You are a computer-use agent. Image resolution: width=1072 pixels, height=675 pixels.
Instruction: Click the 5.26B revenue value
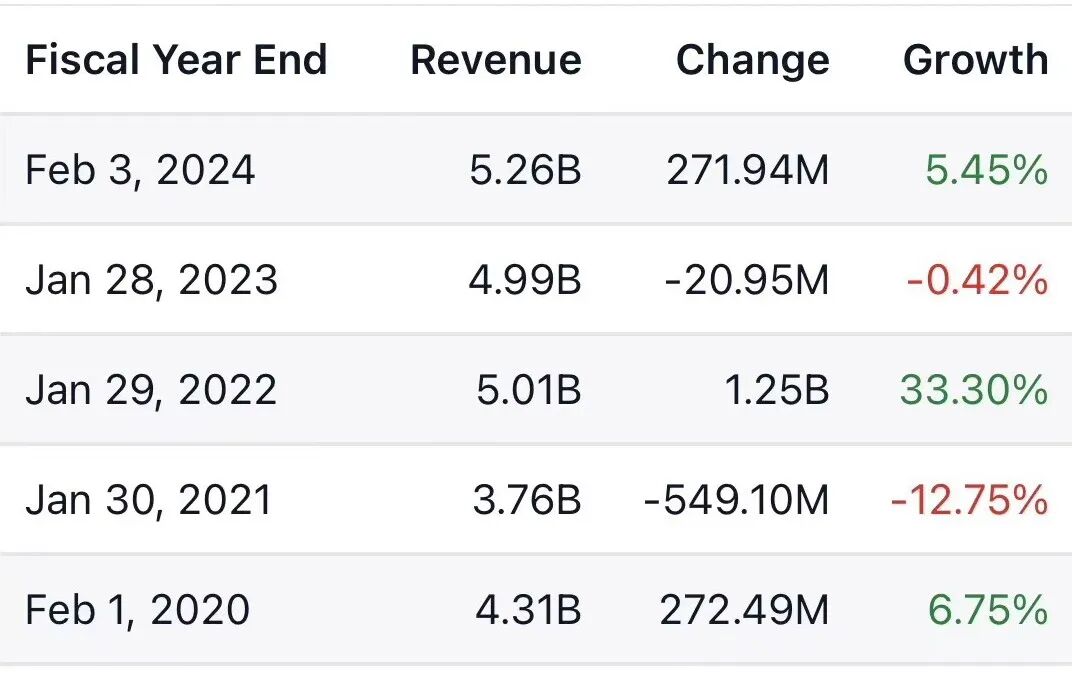[x=524, y=170]
